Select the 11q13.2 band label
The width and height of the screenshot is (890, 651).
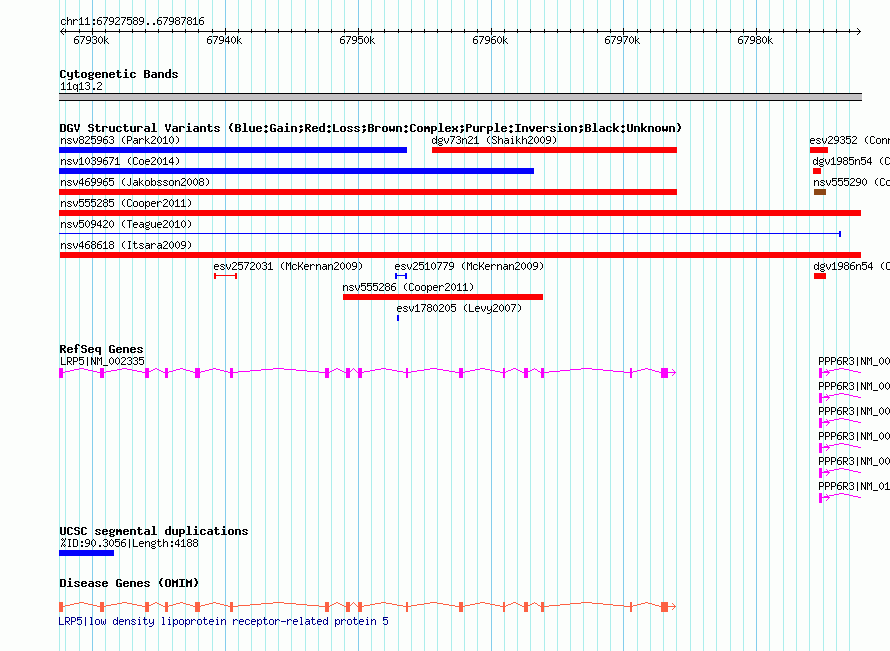[81, 86]
